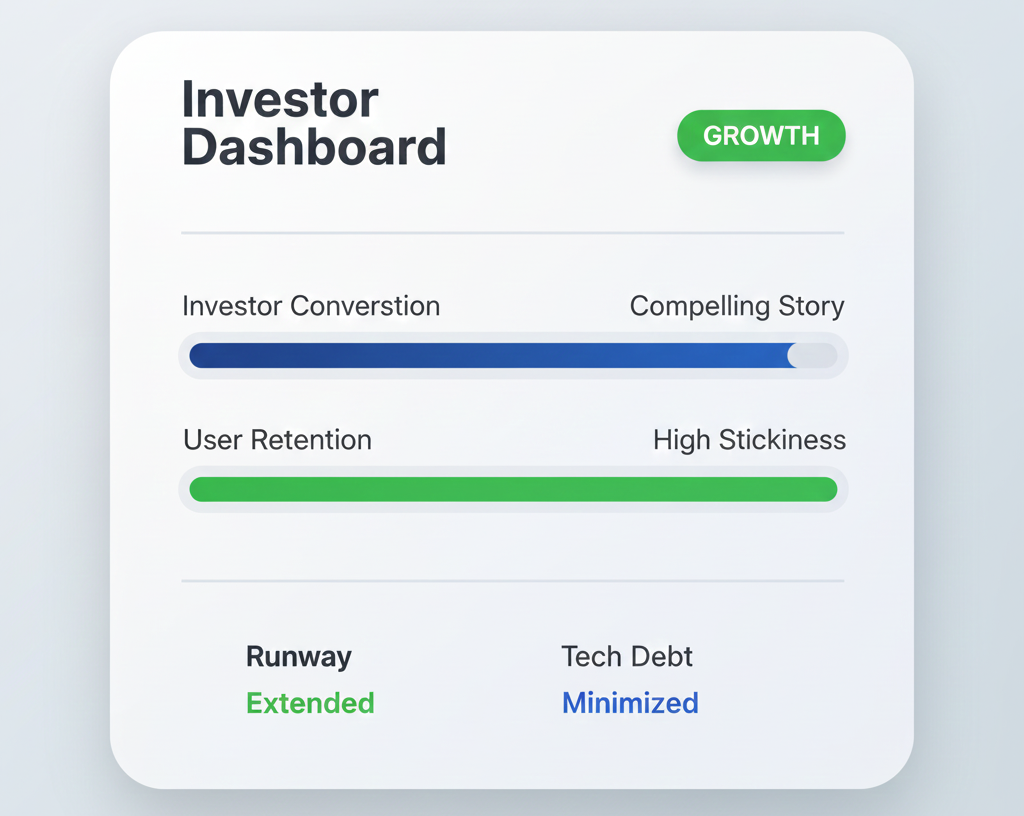The height and width of the screenshot is (816, 1024).
Task: Click the green Extended status text
Action: [x=310, y=703]
